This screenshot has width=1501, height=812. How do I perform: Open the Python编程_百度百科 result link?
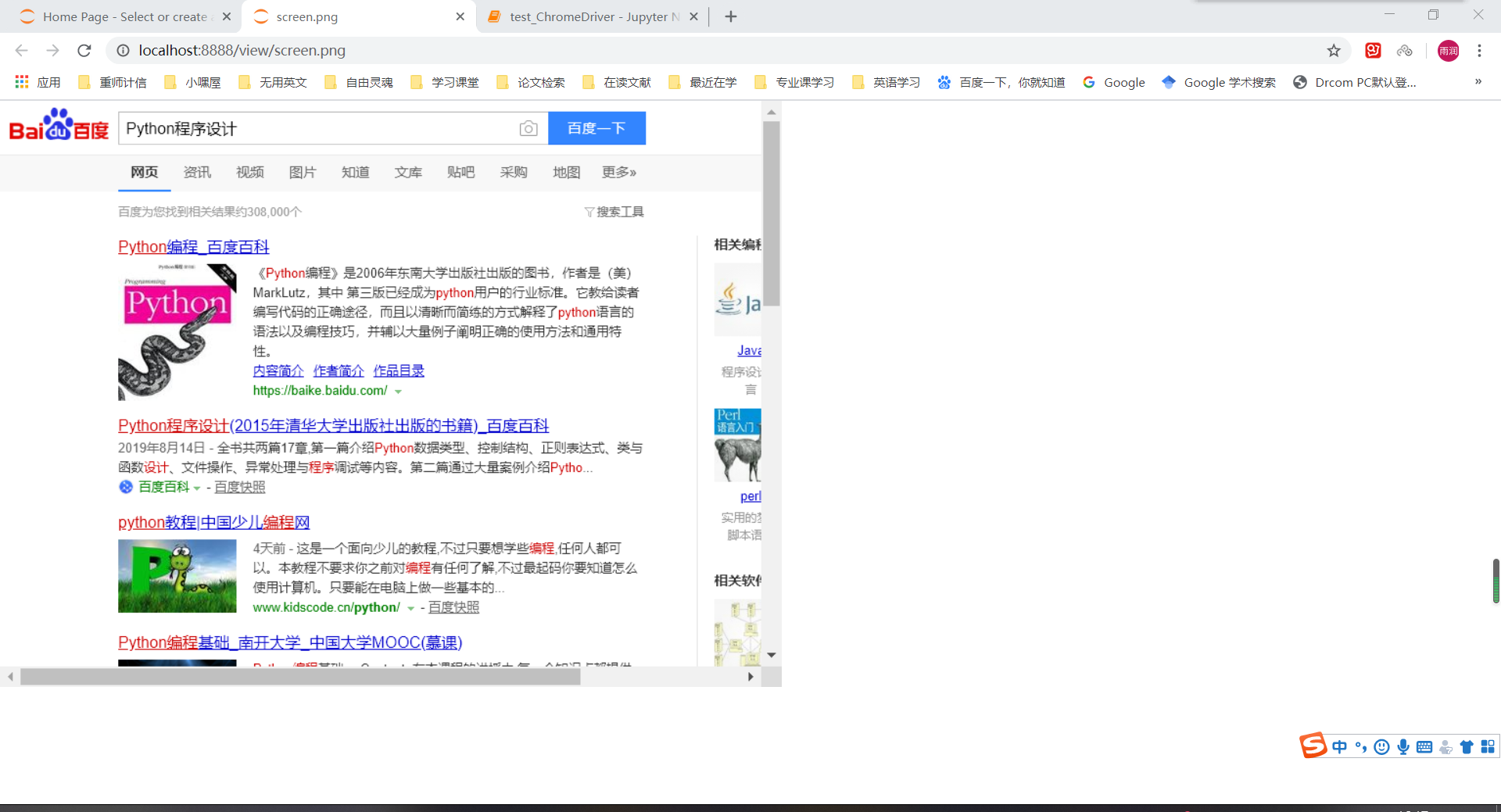192,246
